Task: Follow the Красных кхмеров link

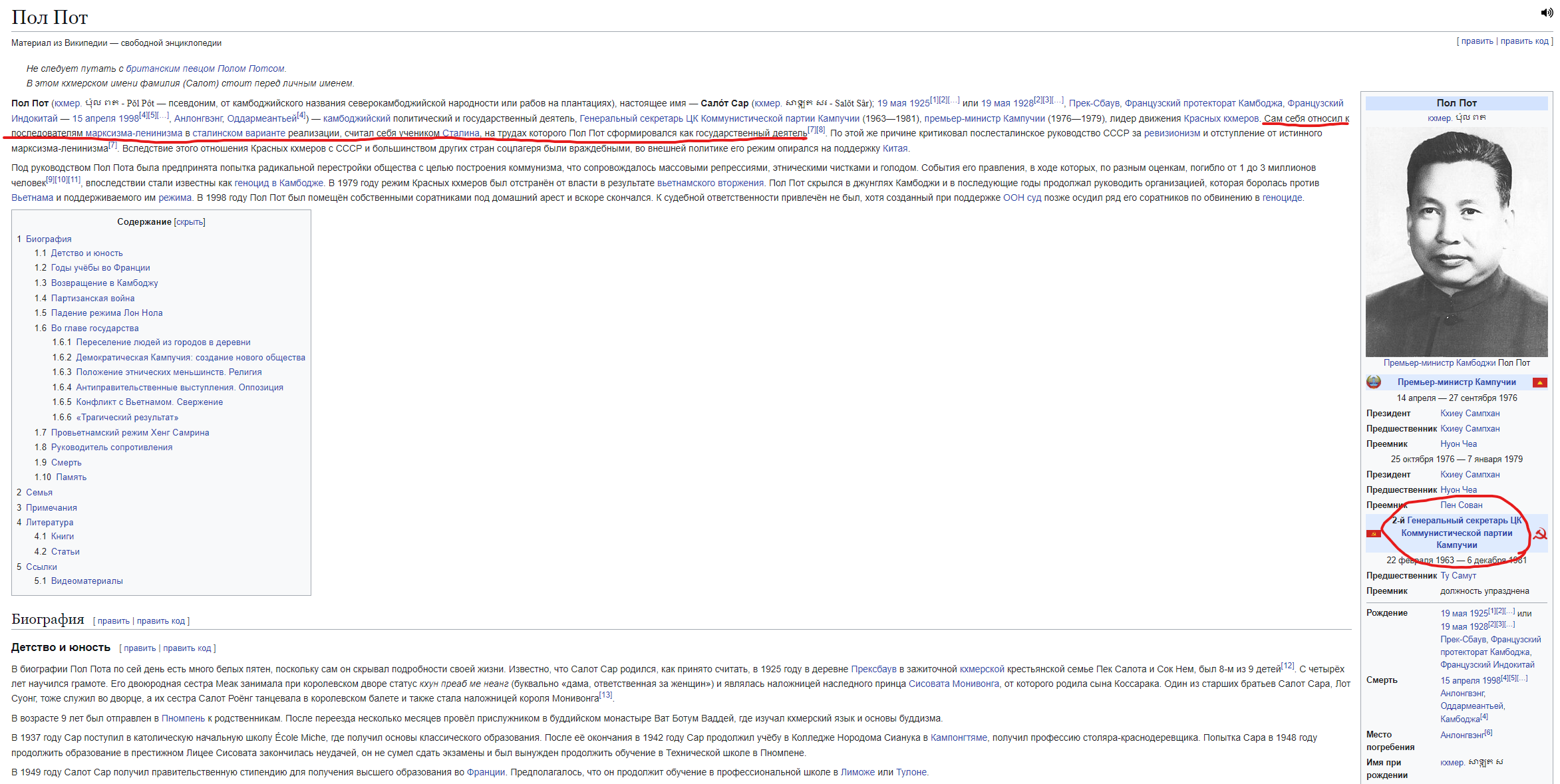Action: [x=1221, y=118]
